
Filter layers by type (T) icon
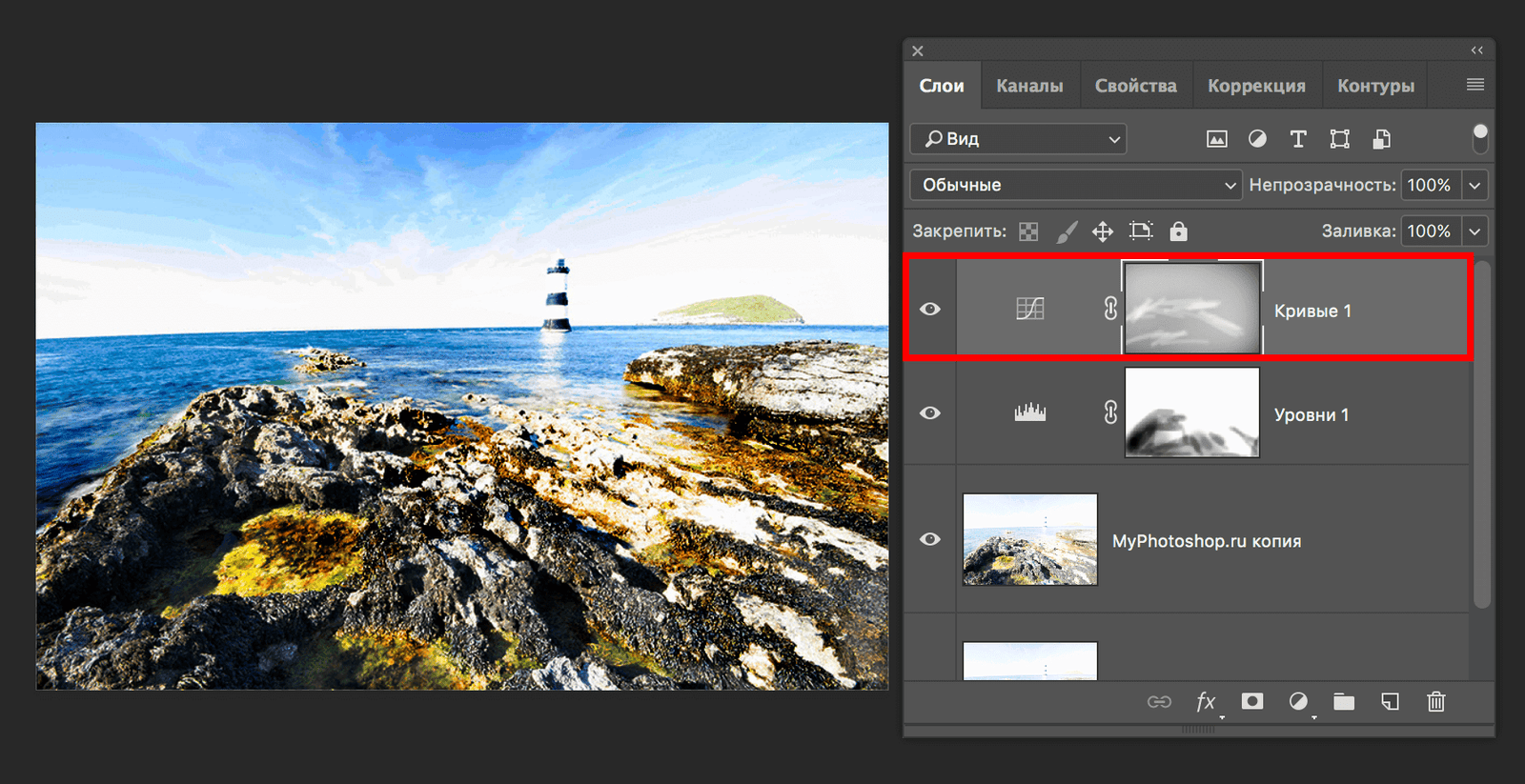(x=1298, y=139)
